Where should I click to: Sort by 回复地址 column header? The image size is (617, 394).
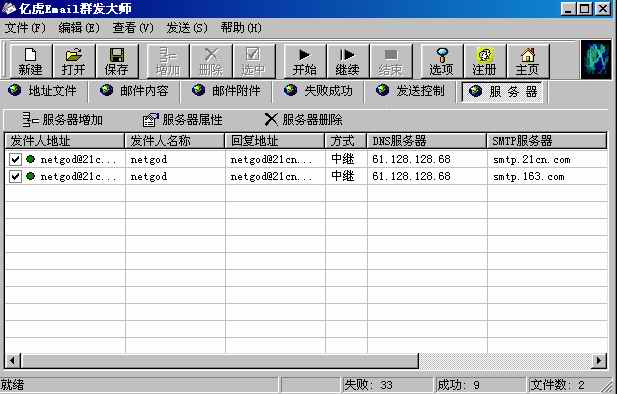pos(275,141)
